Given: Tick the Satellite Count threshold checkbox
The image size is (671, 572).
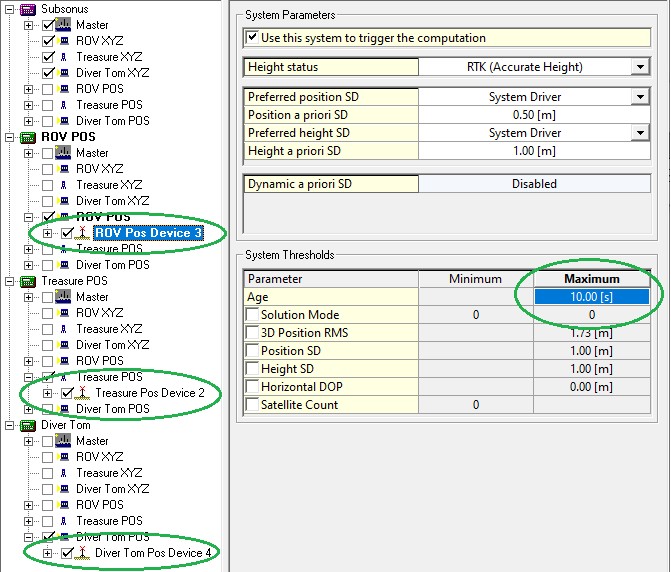Looking at the screenshot, I should pos(252,405).
